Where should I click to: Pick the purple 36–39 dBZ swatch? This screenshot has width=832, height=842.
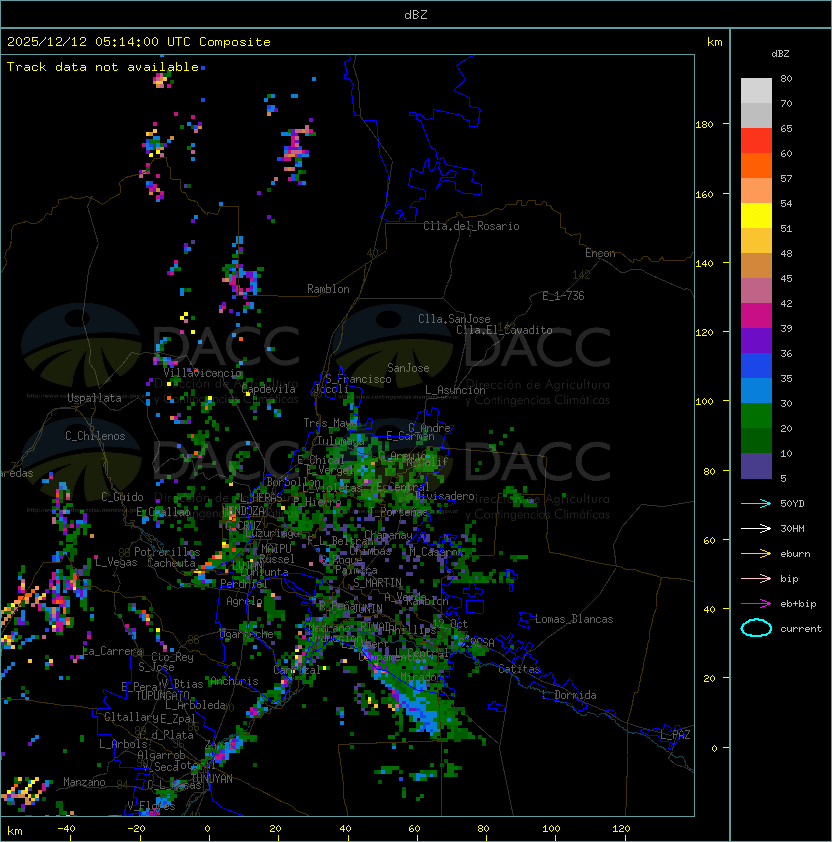coord(756,340)
